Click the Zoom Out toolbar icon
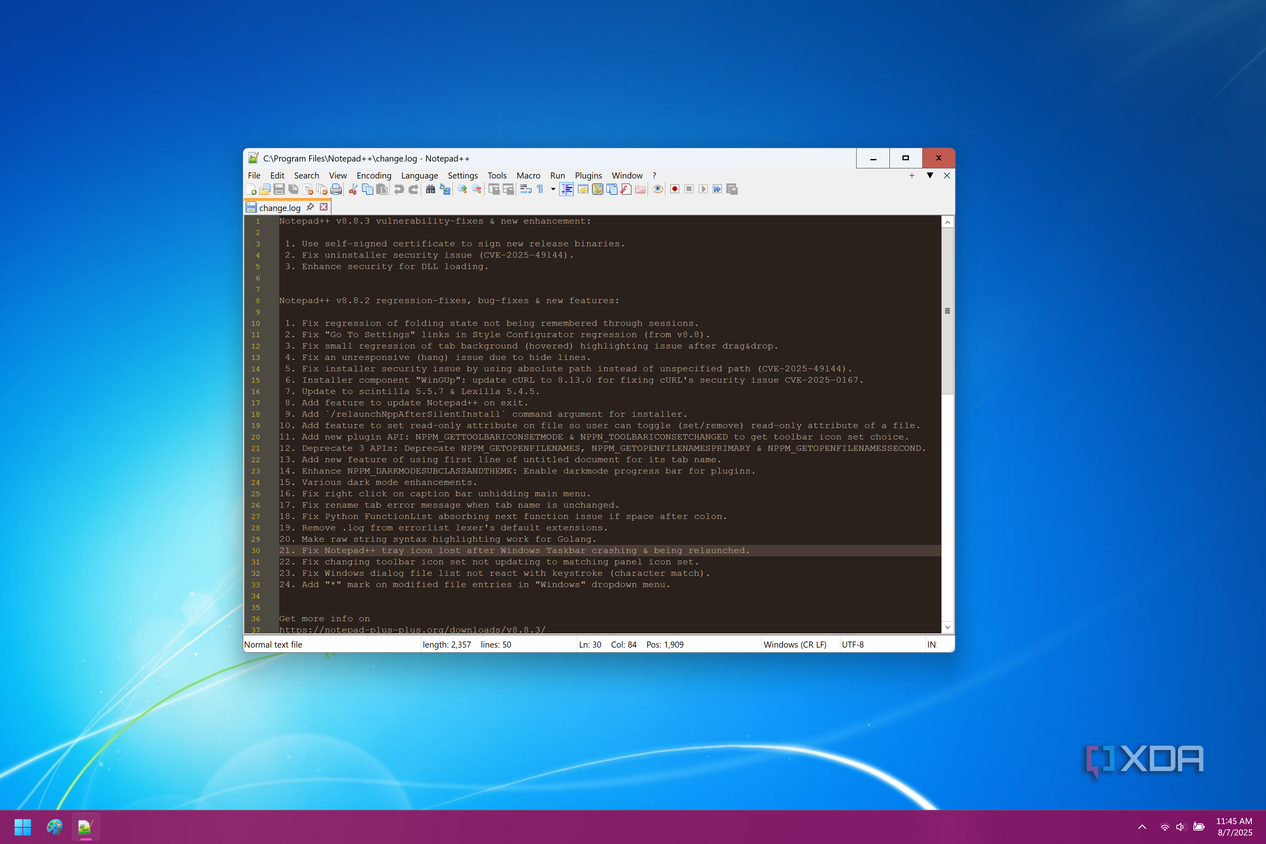Image resolution: width=1266 pixels, height=844 pixels. [x=477, y=189]
